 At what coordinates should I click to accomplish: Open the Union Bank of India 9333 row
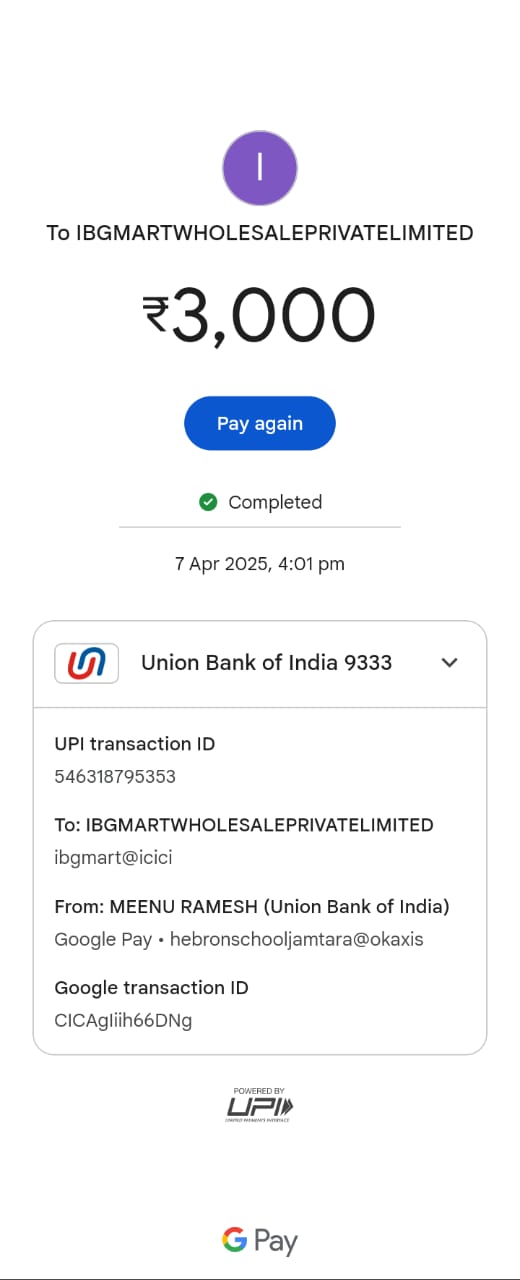coord(260,663)
